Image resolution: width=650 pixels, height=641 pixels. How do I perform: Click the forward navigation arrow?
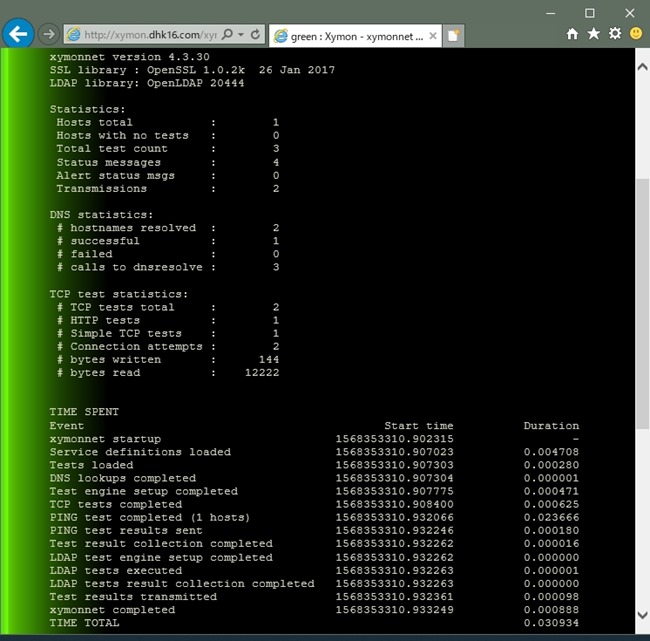point(49,34)
